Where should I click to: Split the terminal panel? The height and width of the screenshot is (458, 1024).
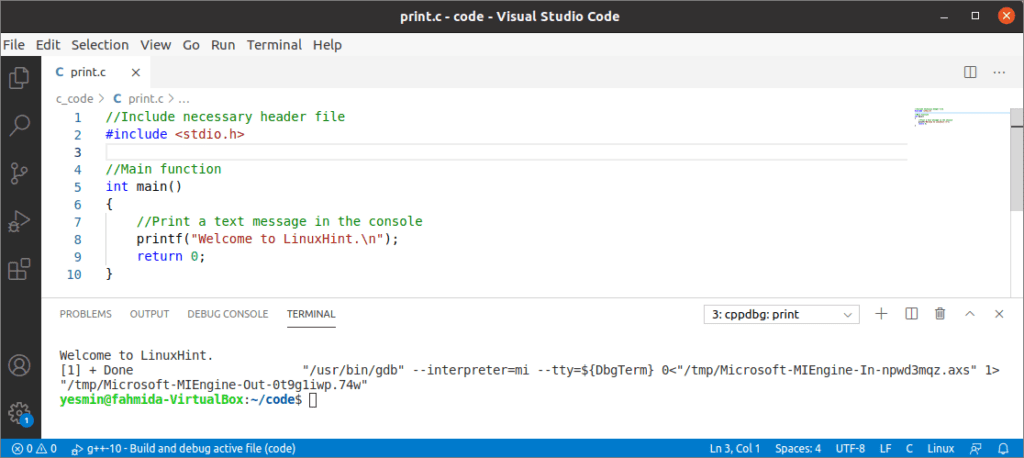912,314
